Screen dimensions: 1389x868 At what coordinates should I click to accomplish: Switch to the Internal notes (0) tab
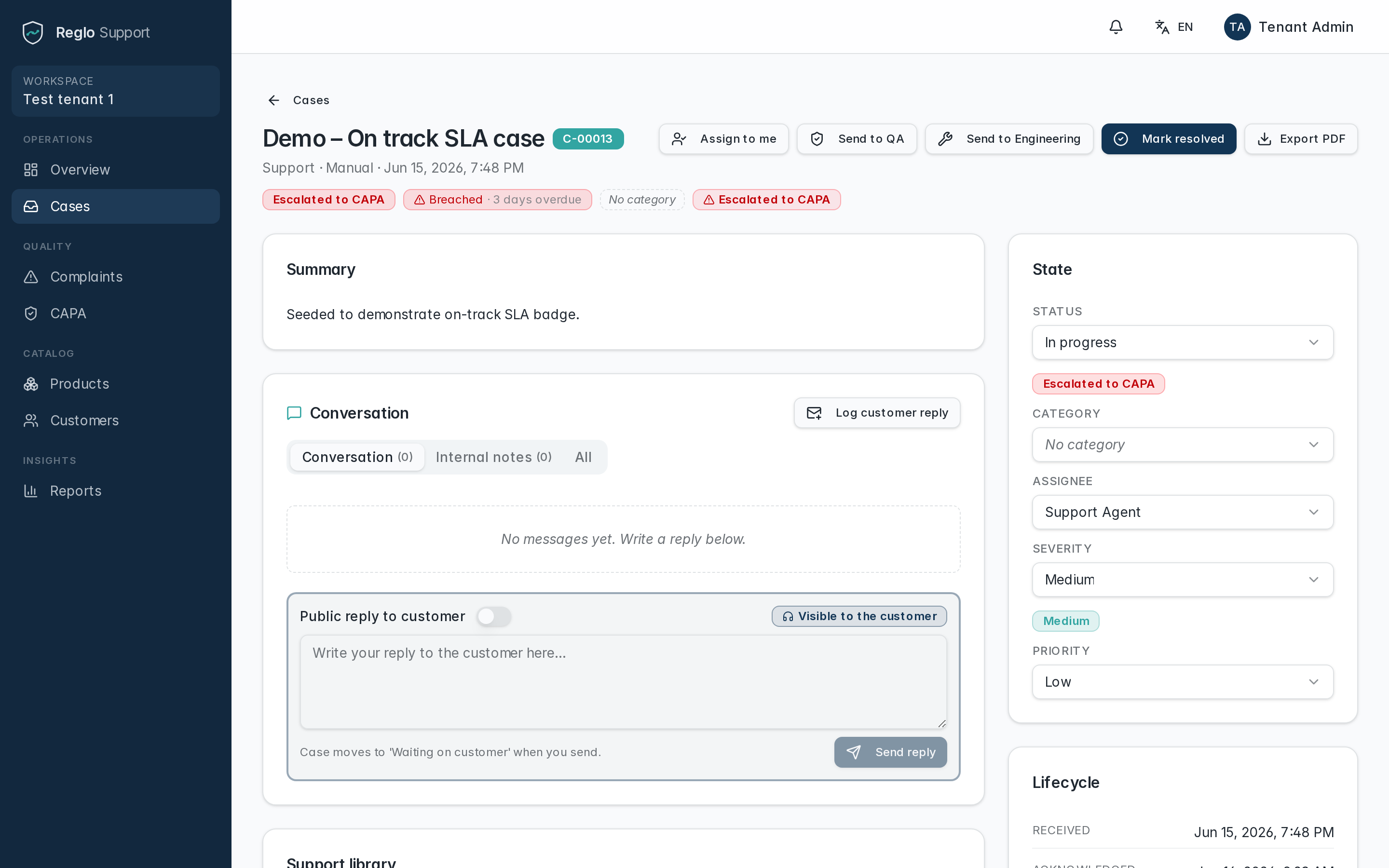[x=493, y=458]
